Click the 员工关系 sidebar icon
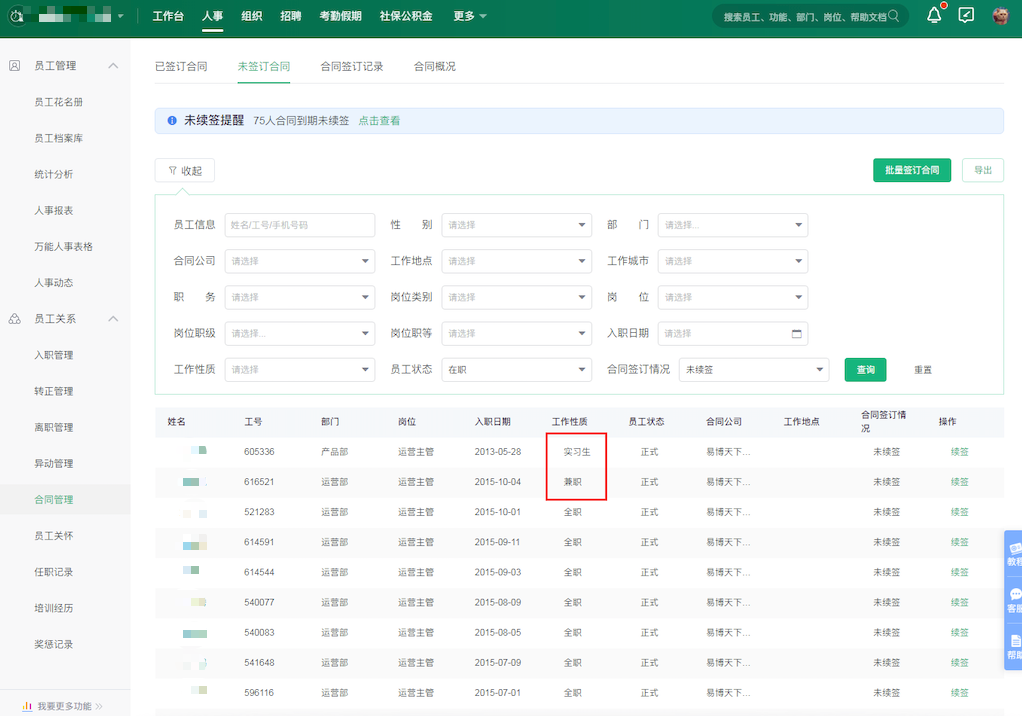The height and width of the screenshot is (716, 1022). [x=14, y=319]
